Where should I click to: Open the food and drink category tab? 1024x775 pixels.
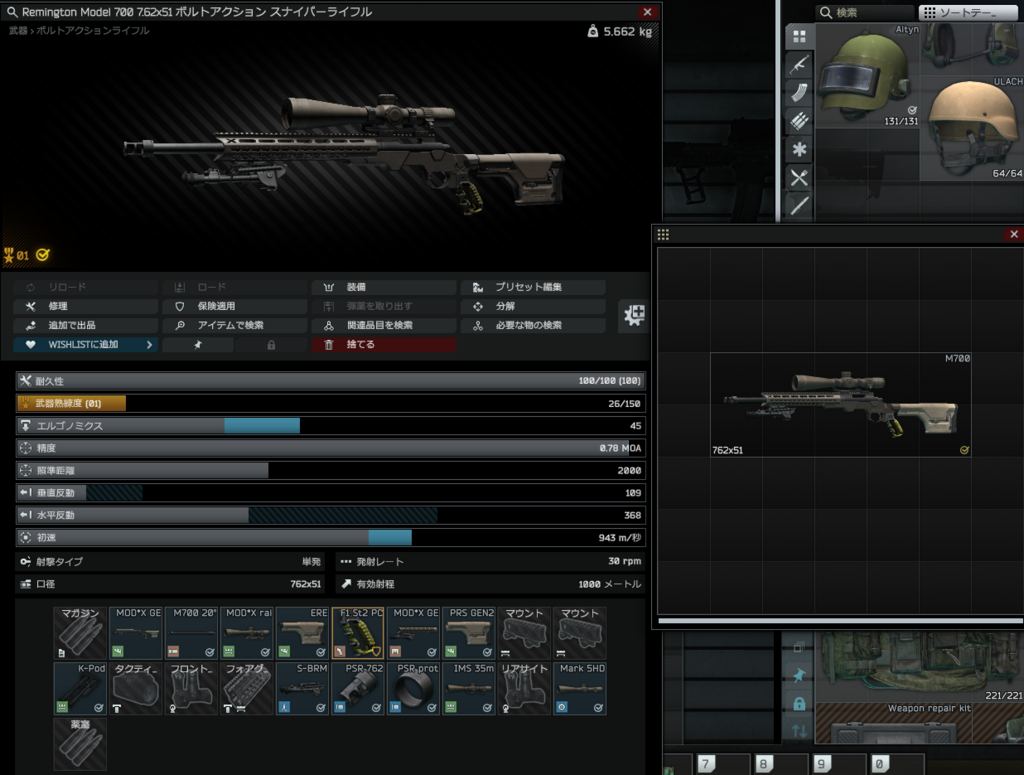pos(799,178)
